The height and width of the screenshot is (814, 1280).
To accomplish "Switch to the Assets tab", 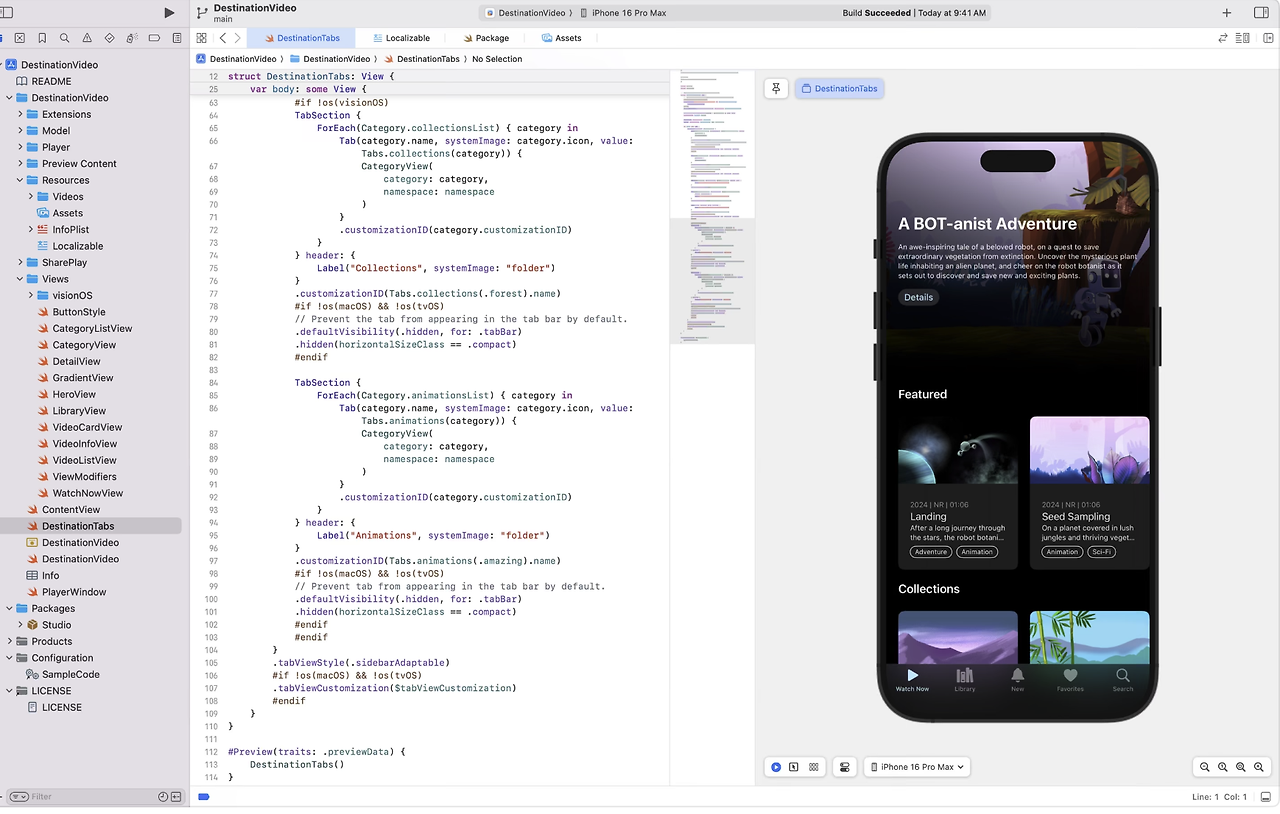I will pos(561,38).
